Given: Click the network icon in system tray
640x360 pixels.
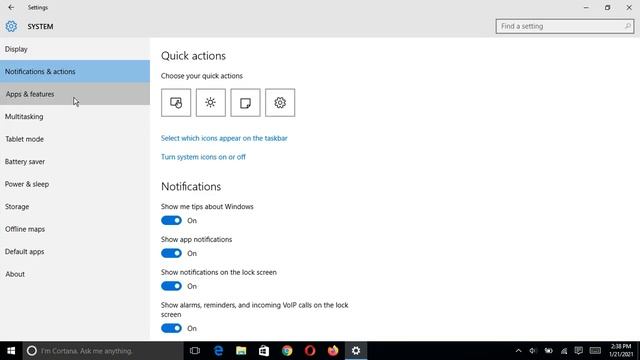Looking at the screenshot, I should click(564, 351).
